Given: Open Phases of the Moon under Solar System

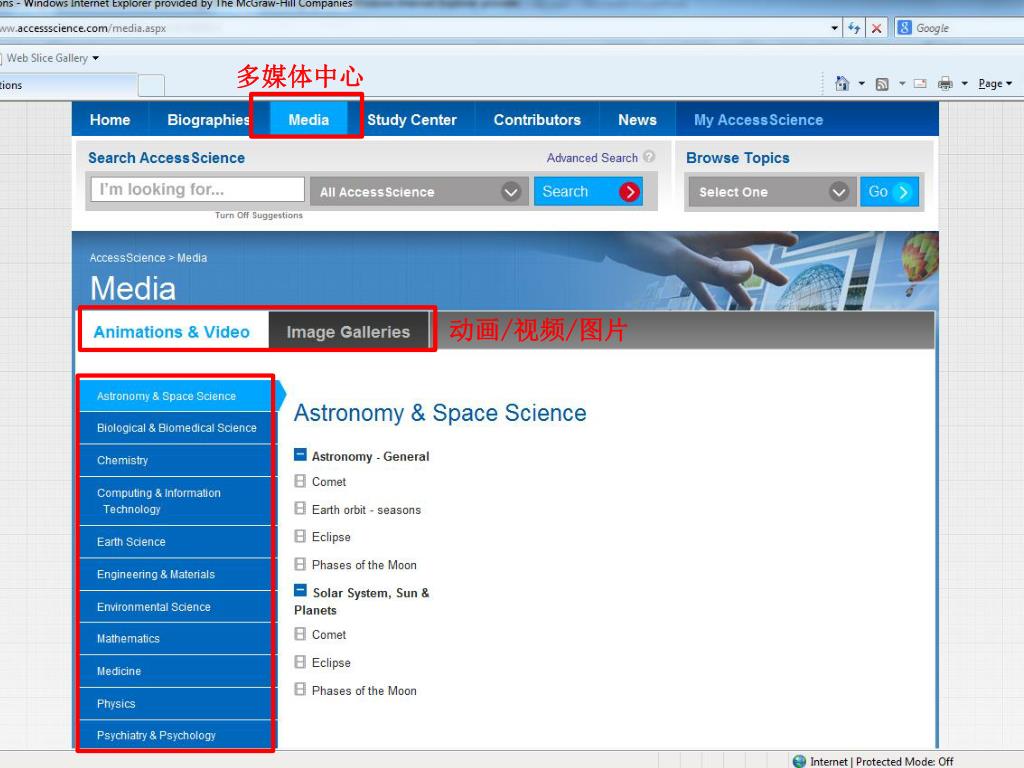Looking at the screenshot, I should coord(364,691).
